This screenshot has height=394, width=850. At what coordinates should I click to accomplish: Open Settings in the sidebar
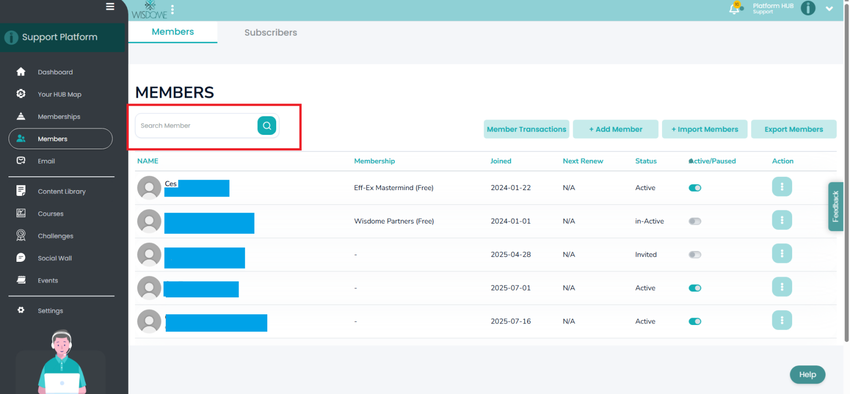[50, 311]
